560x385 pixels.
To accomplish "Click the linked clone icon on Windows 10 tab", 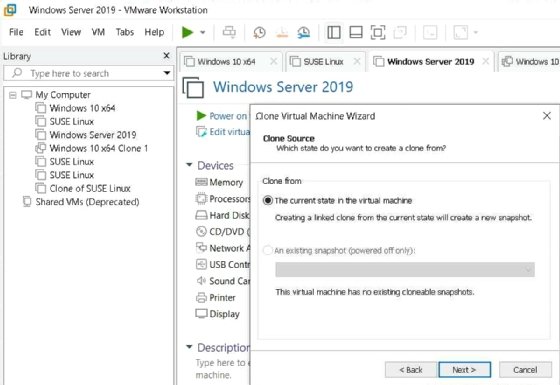I will pos(507,61).
